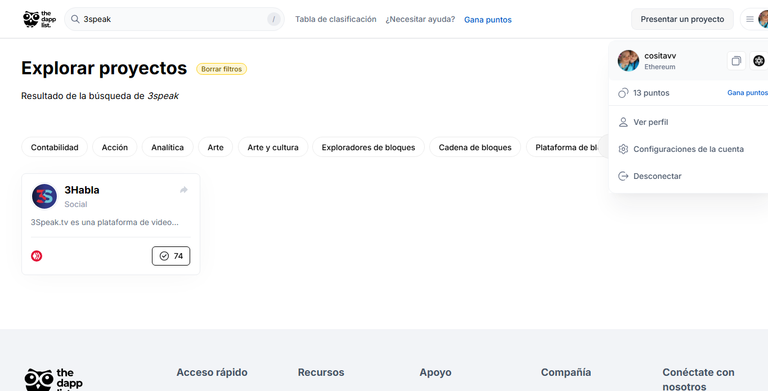This screenshot has width=768, height=391.
Task: Select the Contabilidad category filter
Action: pyautogui.click(x=54, y=147)
